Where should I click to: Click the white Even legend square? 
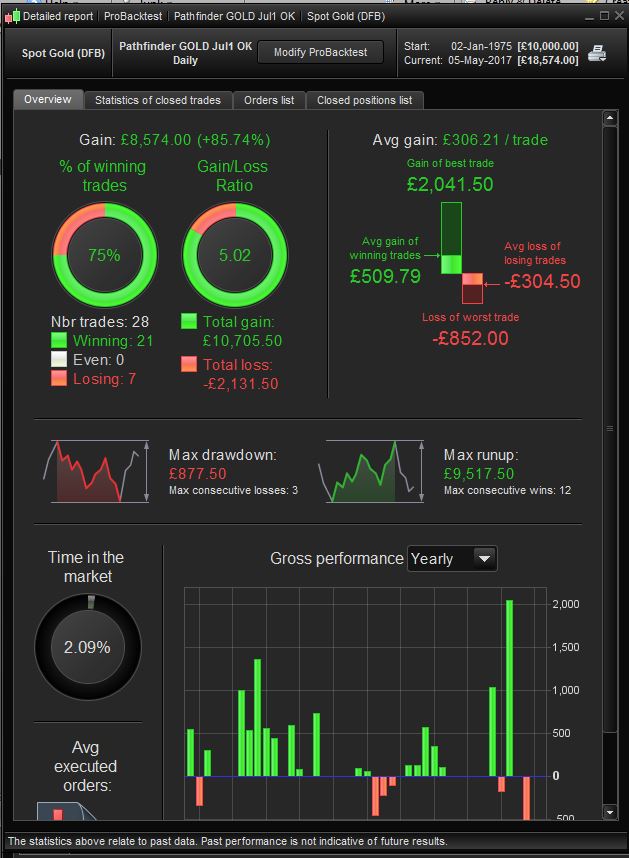click(59, 359)
